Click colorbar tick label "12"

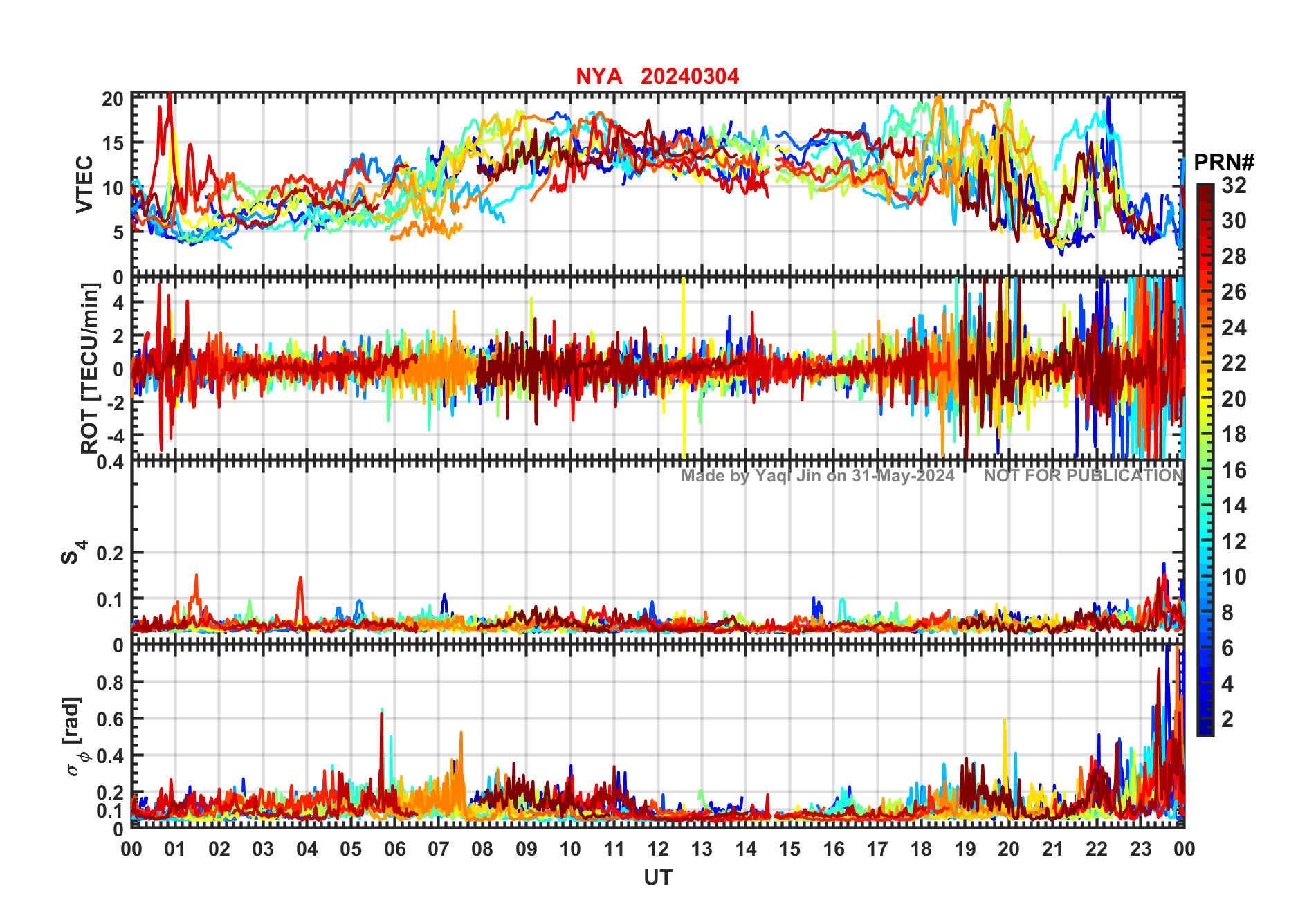(x=1234, y=542)
